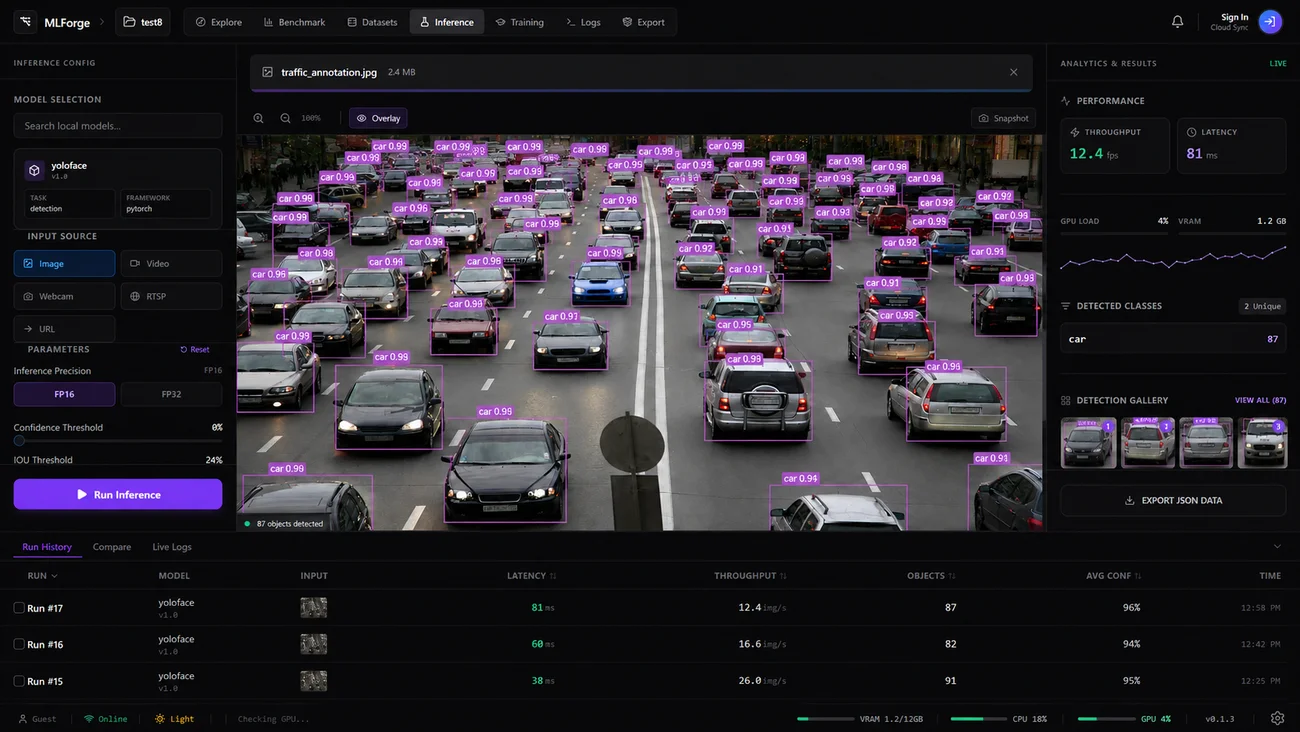Image resolution: width=1300 pixels, height=732 pixels.
Task: Zoom out of the image
Action: pyautogui.click(x=285, y=118)
